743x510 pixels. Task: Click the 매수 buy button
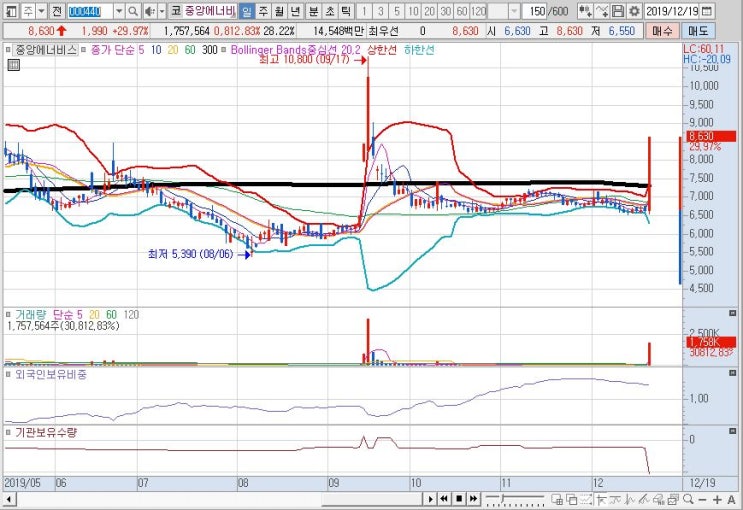[x=662, y=31]
